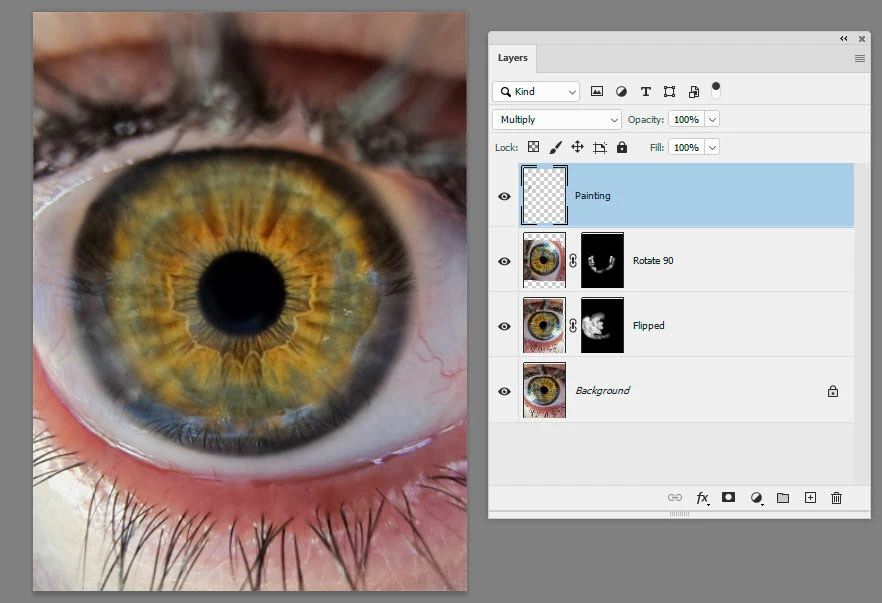Select the Background layer thumbnail

544,390
